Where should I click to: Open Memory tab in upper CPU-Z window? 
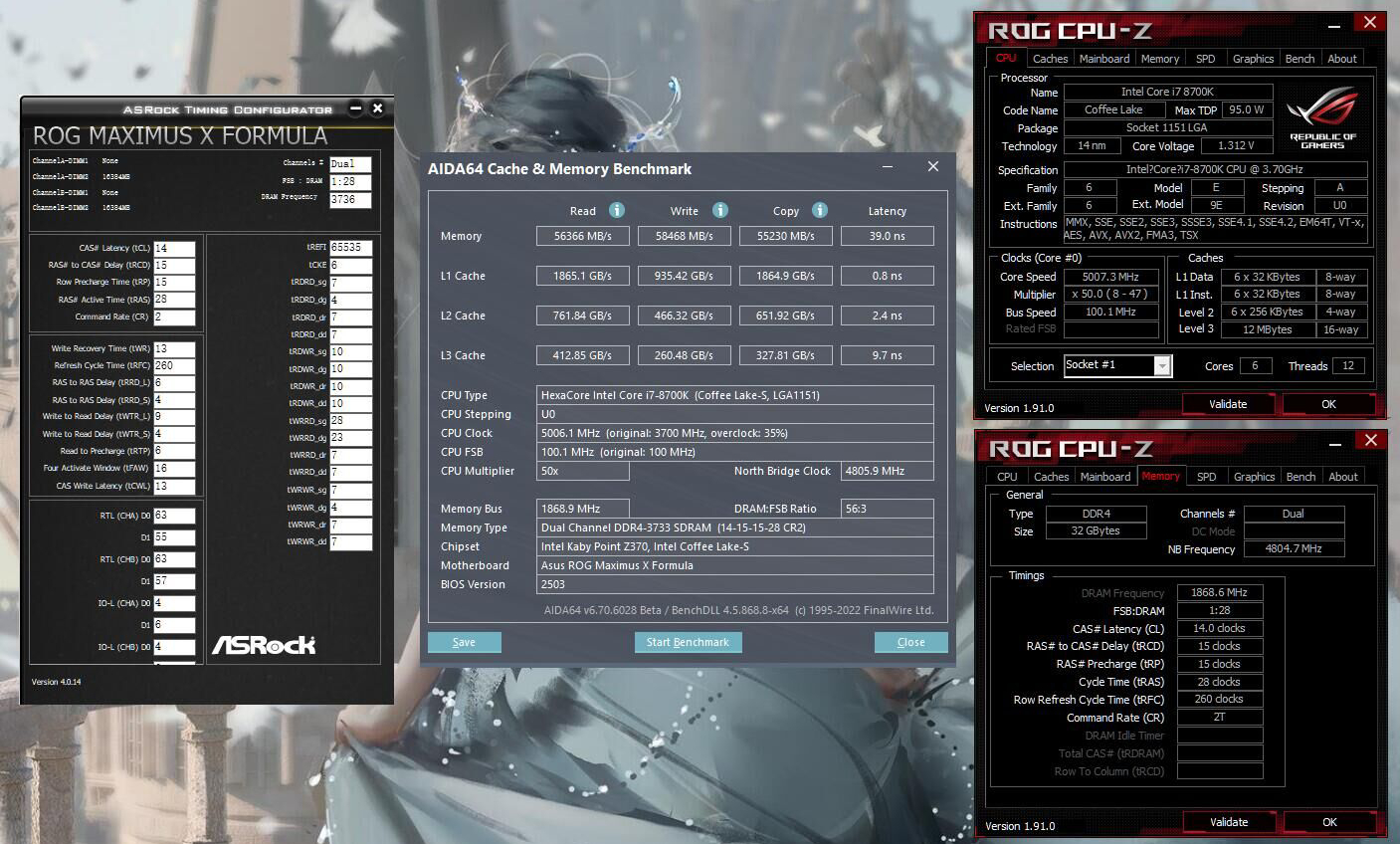(x=1160, y=59)
